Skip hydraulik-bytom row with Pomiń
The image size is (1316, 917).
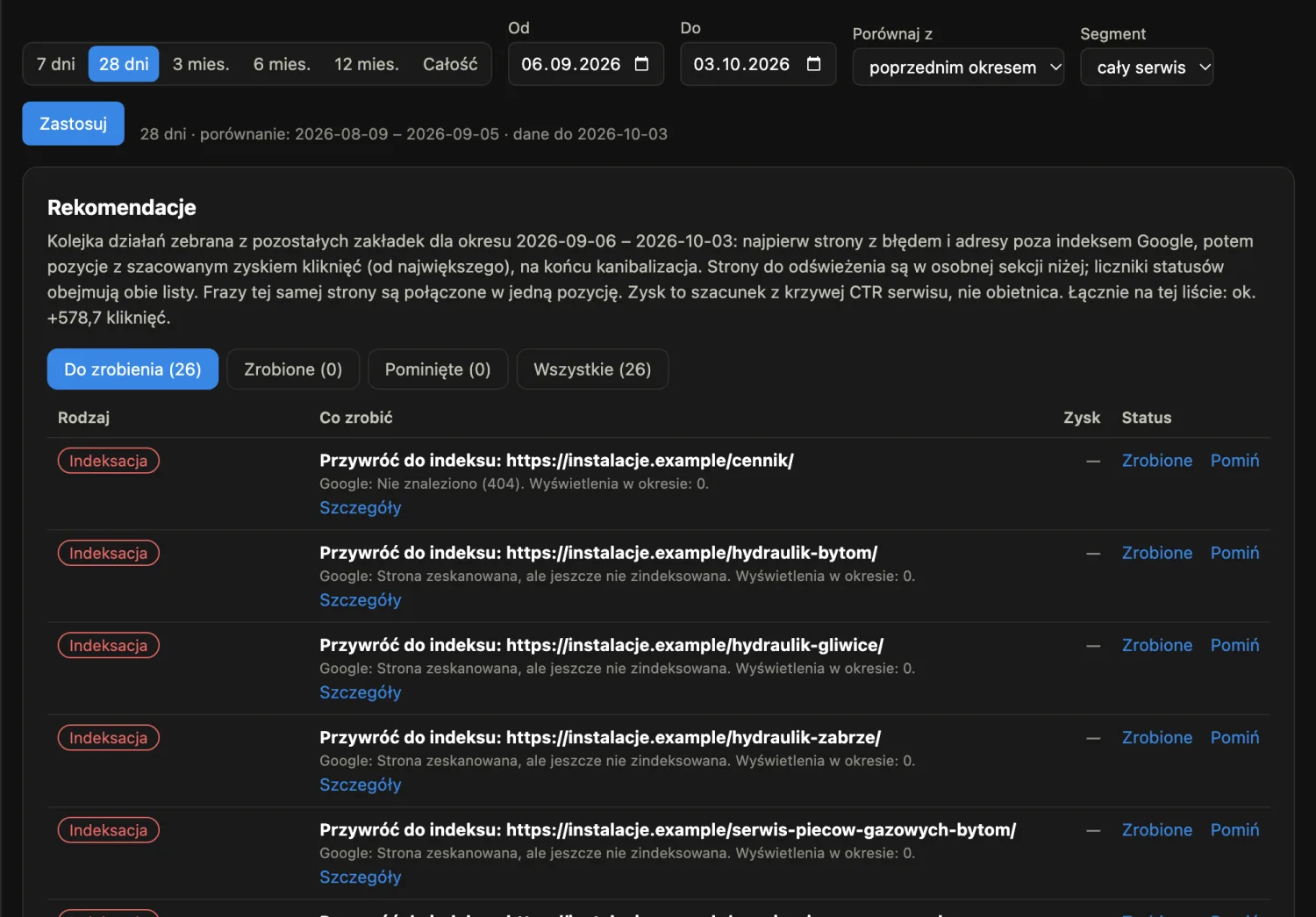pos(1234,553)
